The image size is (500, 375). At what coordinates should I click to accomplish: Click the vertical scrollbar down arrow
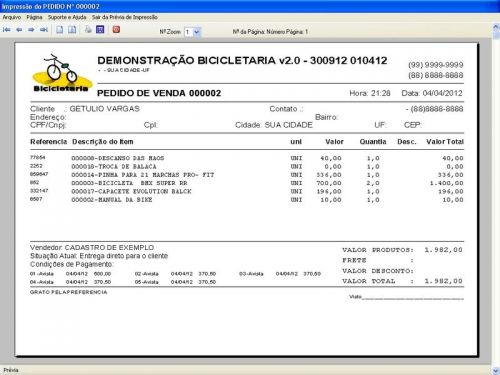tap(496, 370)
